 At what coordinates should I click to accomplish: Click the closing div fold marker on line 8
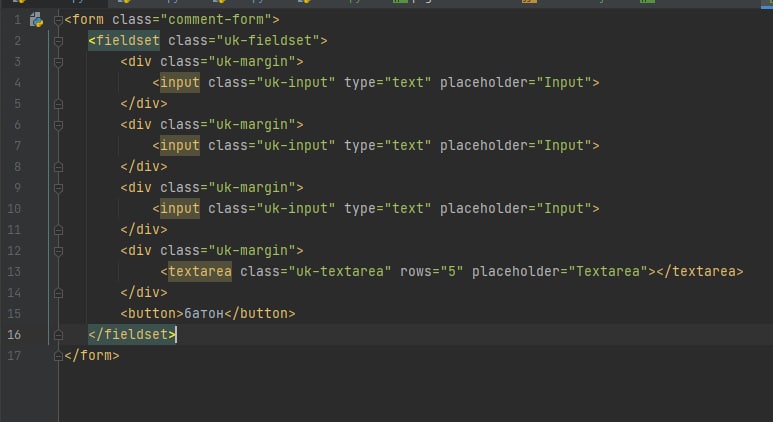(x=58, y=167)
